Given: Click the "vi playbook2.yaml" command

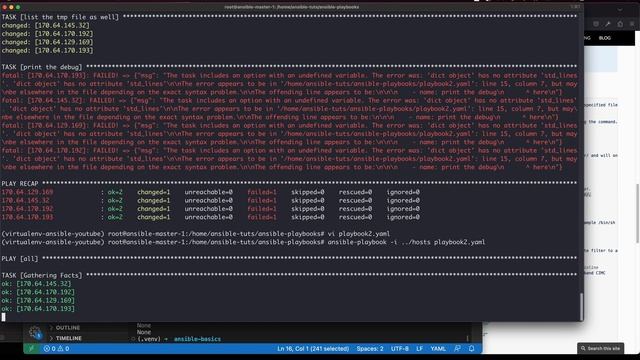Looking at the screenshot, I should click(x=358, y=234).
